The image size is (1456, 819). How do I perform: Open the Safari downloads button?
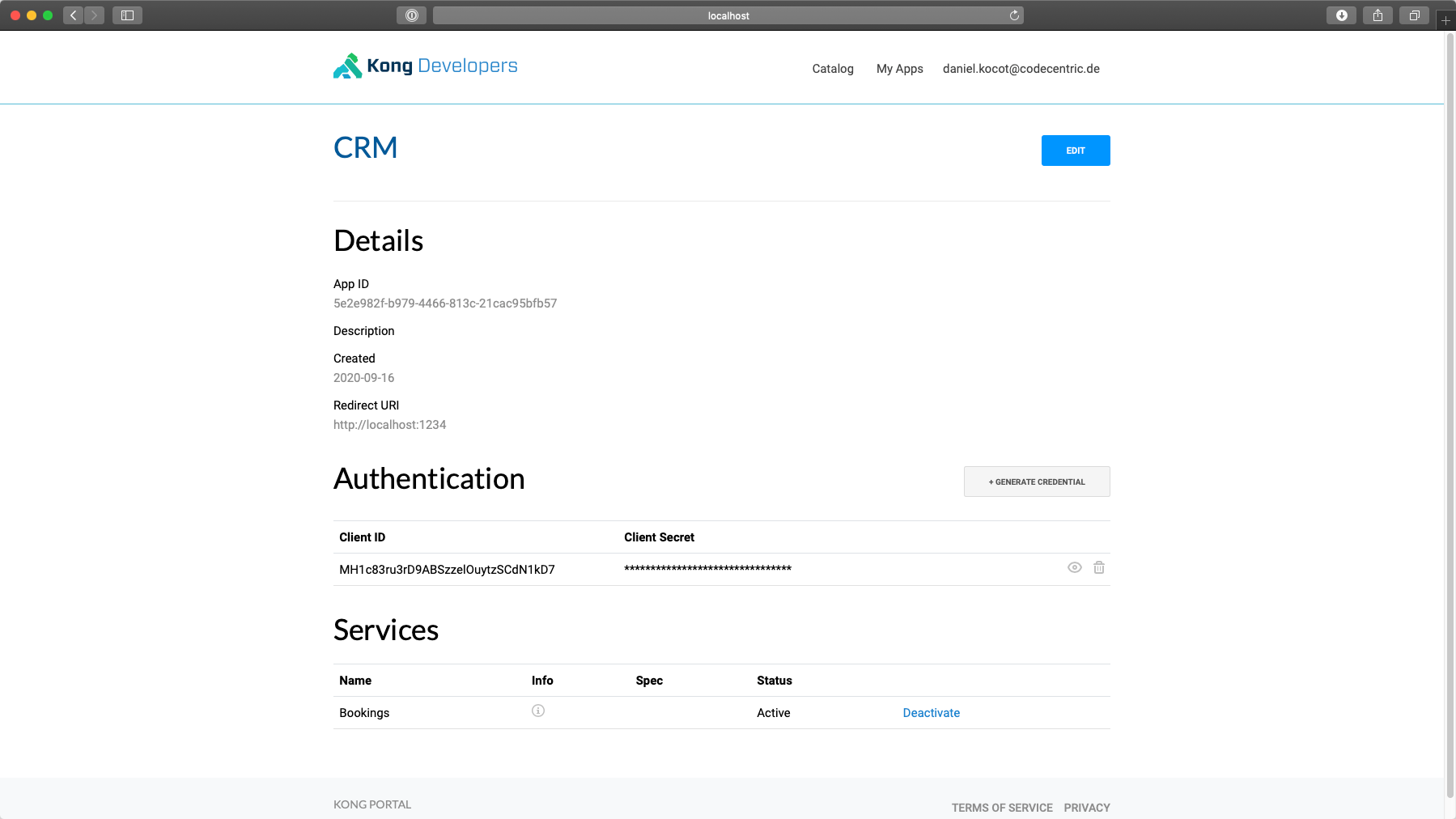point(1341,15)
